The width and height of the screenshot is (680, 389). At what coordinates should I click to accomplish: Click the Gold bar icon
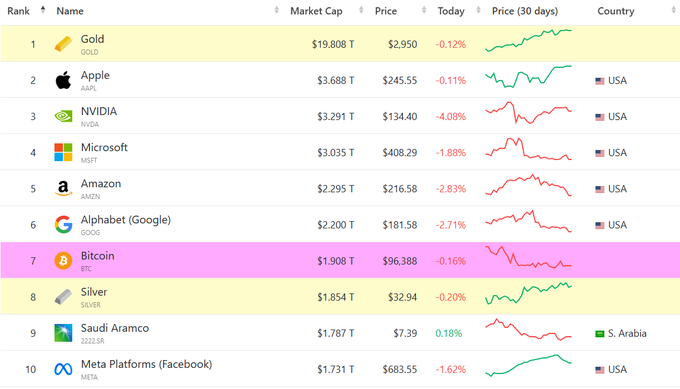point(63,44)
